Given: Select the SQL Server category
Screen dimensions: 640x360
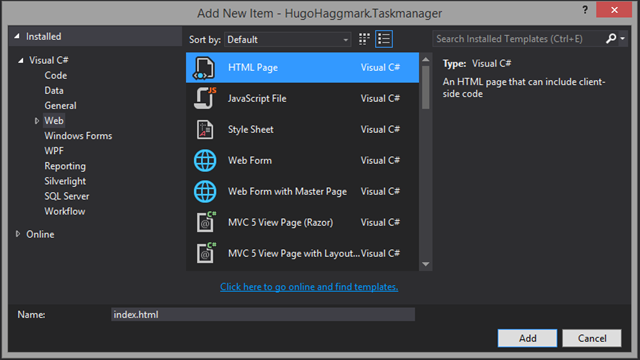Looking at the screenshot, I should (x=67, y=196).
